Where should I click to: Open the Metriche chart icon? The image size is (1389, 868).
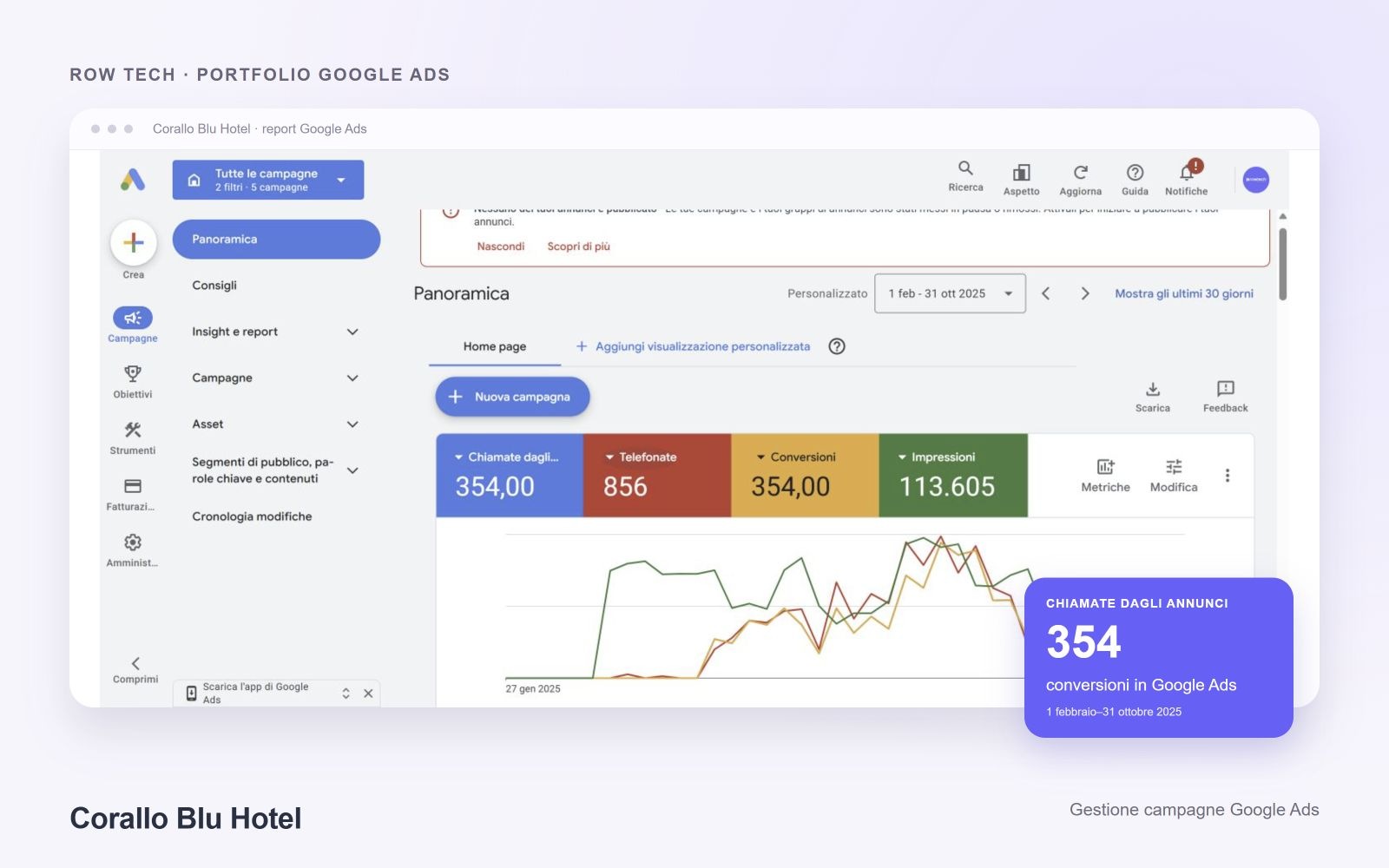click(1105, 467)
